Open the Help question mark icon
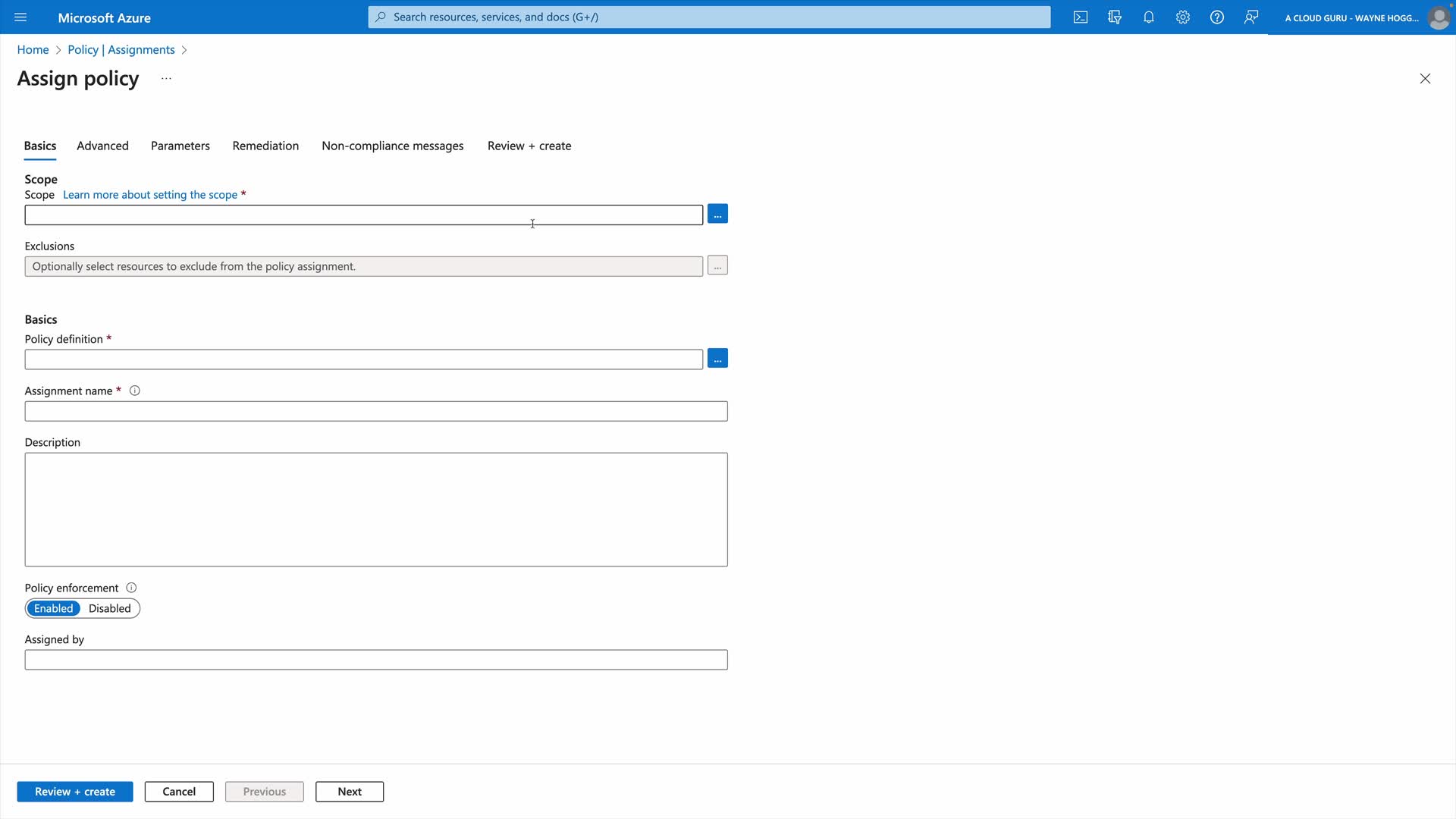 1217,17
